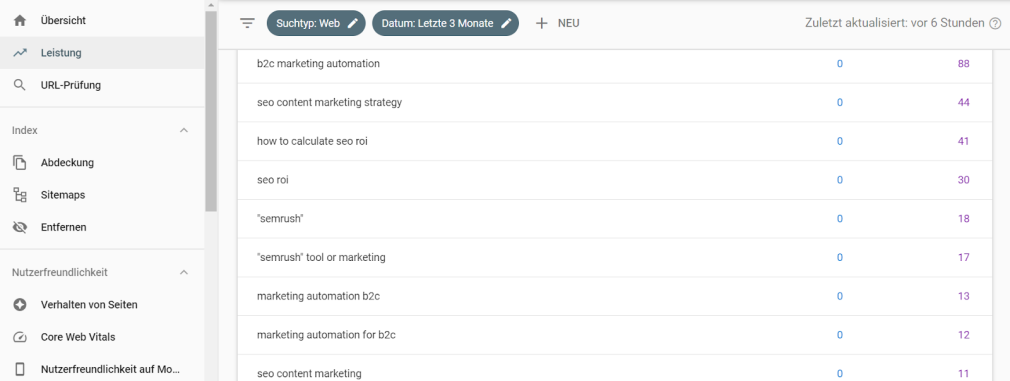Click the clicks value for 'seo roi'

pyautogui.click(x=839, y=180)
